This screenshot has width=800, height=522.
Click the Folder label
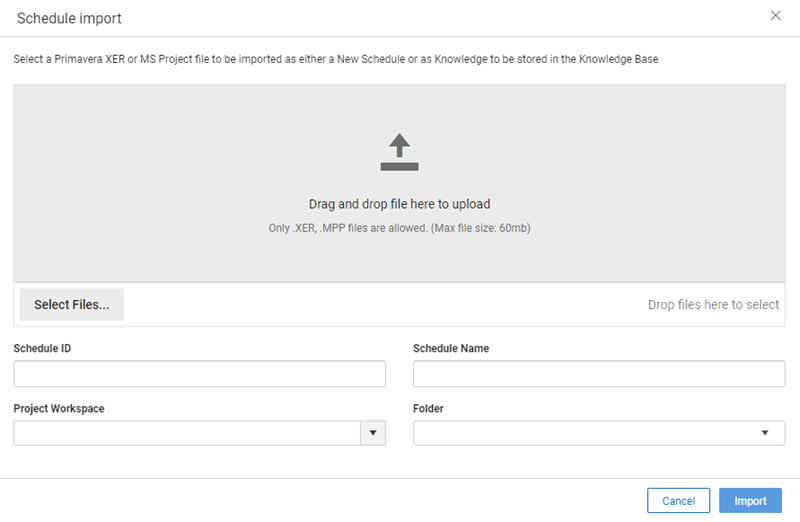pyautogui.click(x=428, y=409)
